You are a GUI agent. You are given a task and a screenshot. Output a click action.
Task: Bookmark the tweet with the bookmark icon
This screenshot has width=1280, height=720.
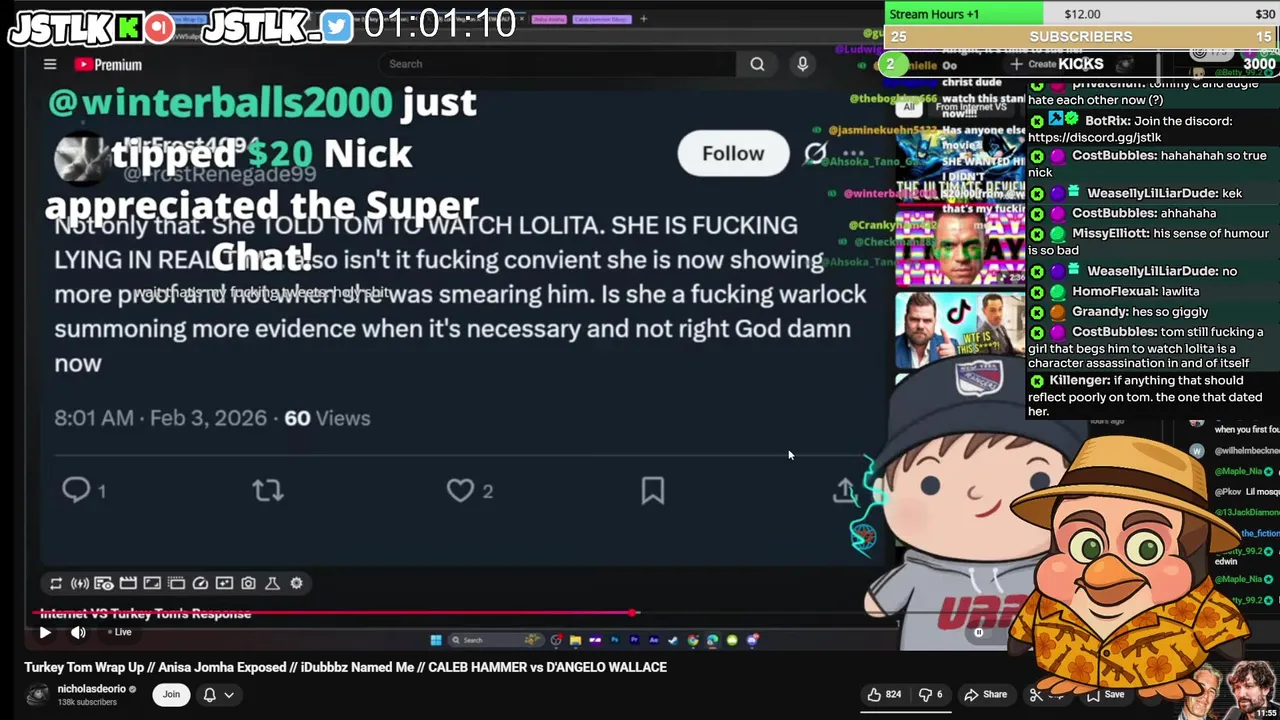click(x=652, y=490)
